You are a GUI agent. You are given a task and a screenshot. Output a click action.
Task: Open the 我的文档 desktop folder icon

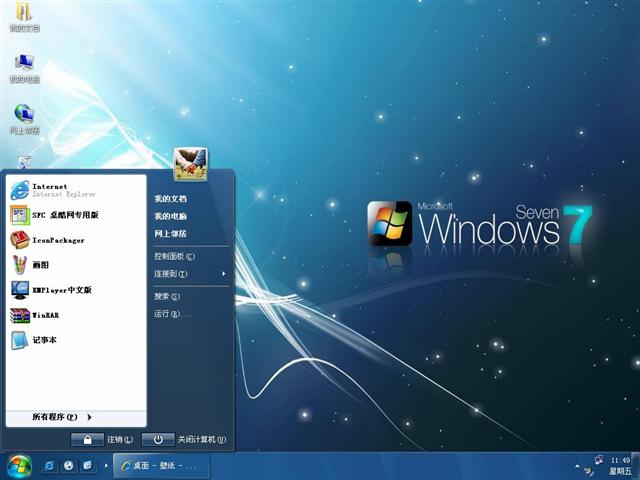click(24, 17)
